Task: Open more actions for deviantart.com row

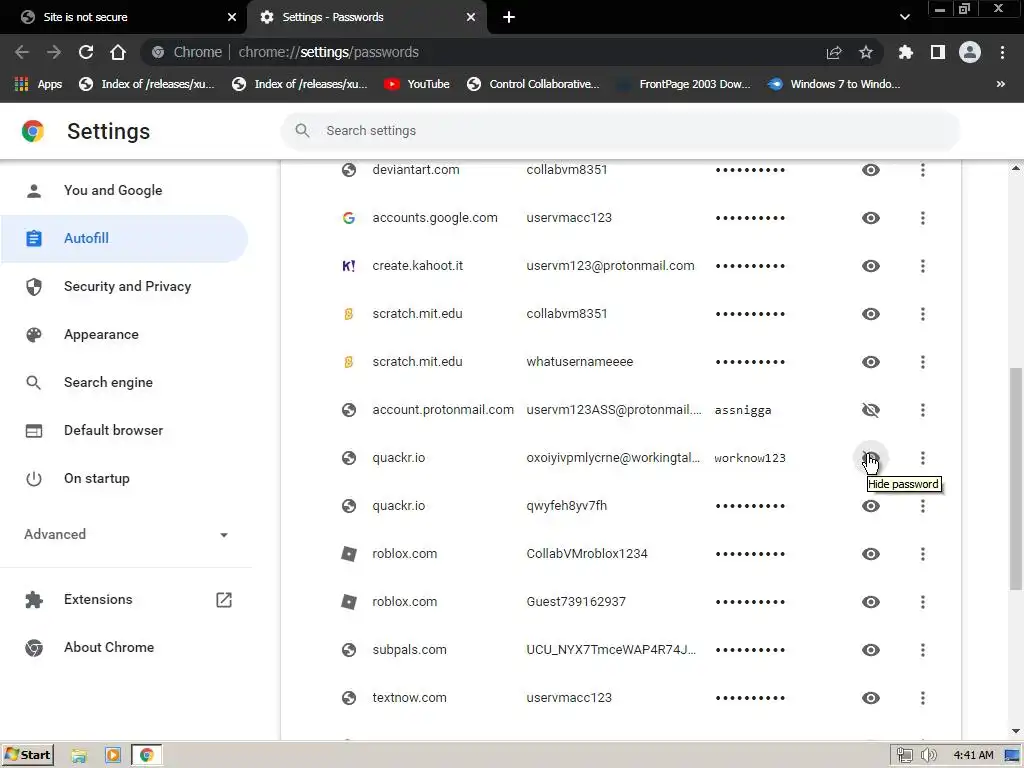Action: click(x=923, y=170)
